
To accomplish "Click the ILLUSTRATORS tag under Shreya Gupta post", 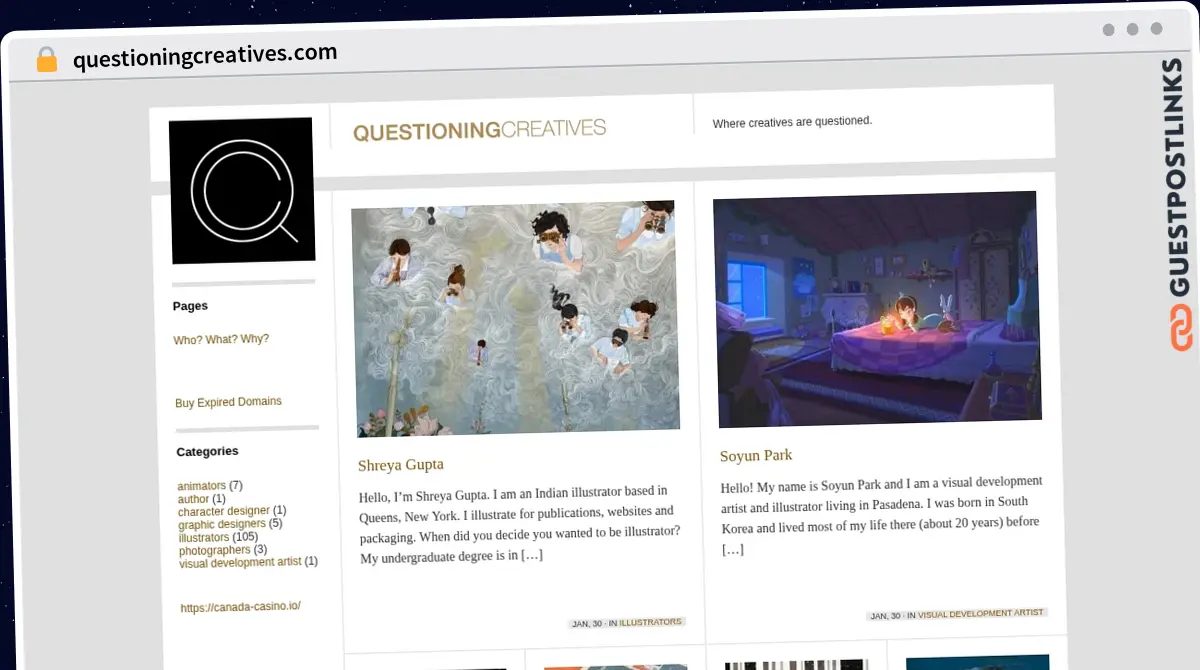I will pos(650,622).
